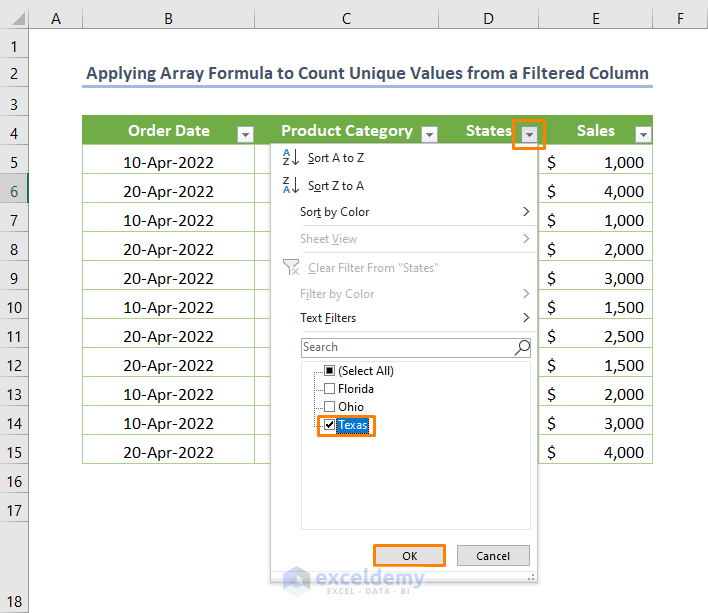
Task: Select column C header
Action: pos(346,19)
